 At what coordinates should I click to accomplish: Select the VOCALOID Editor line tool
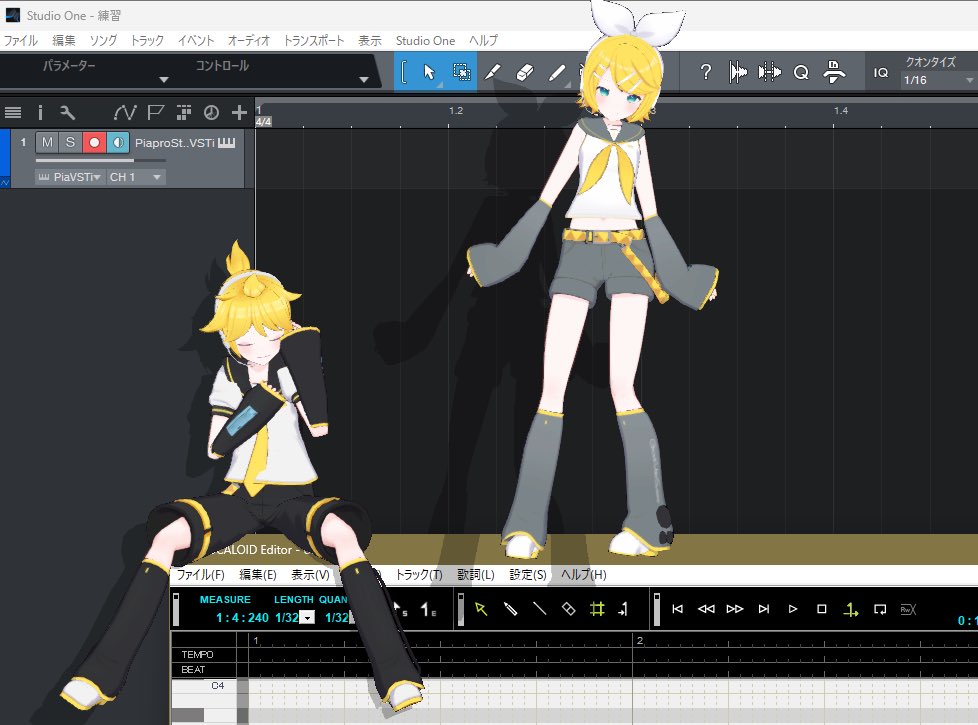pyautogui.click(x=540, y=609)
